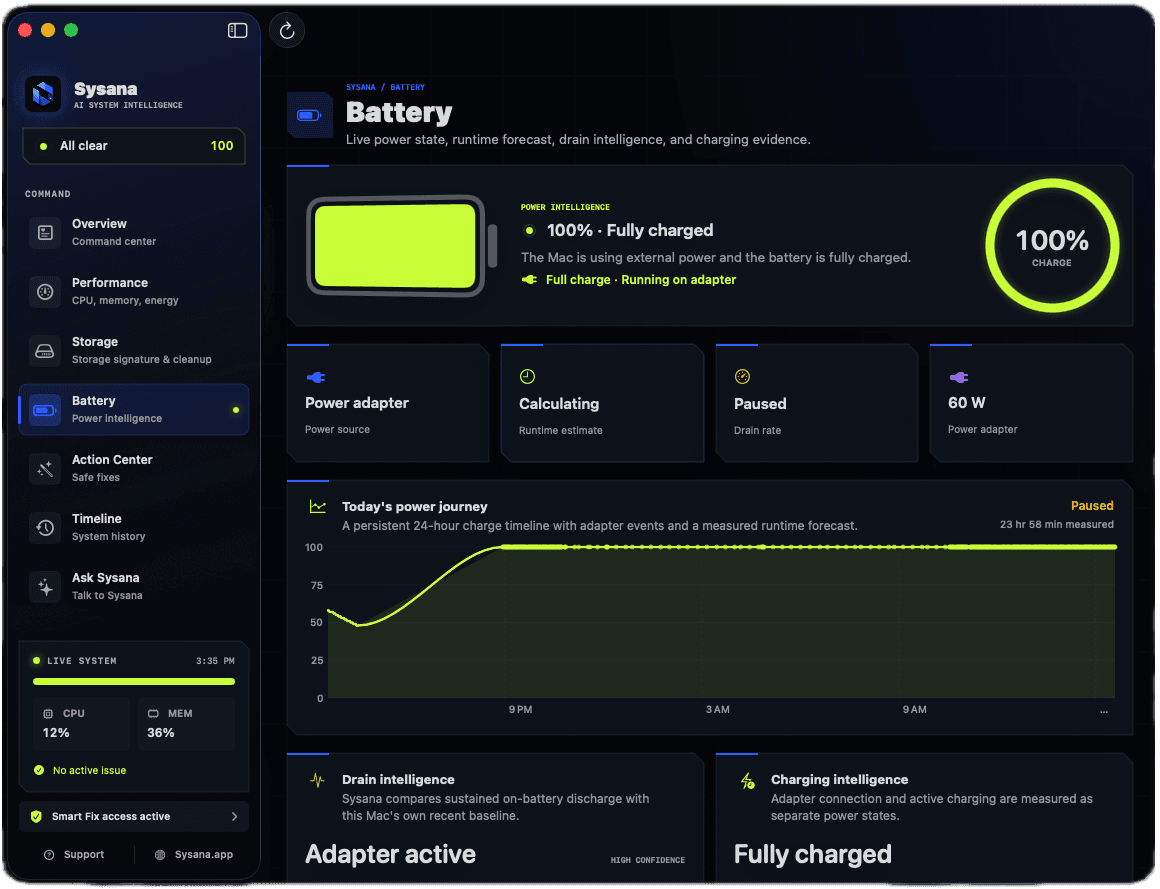Click the Storage drive icon
Screen dimensions: 1160x889
[x=45, y=351]
